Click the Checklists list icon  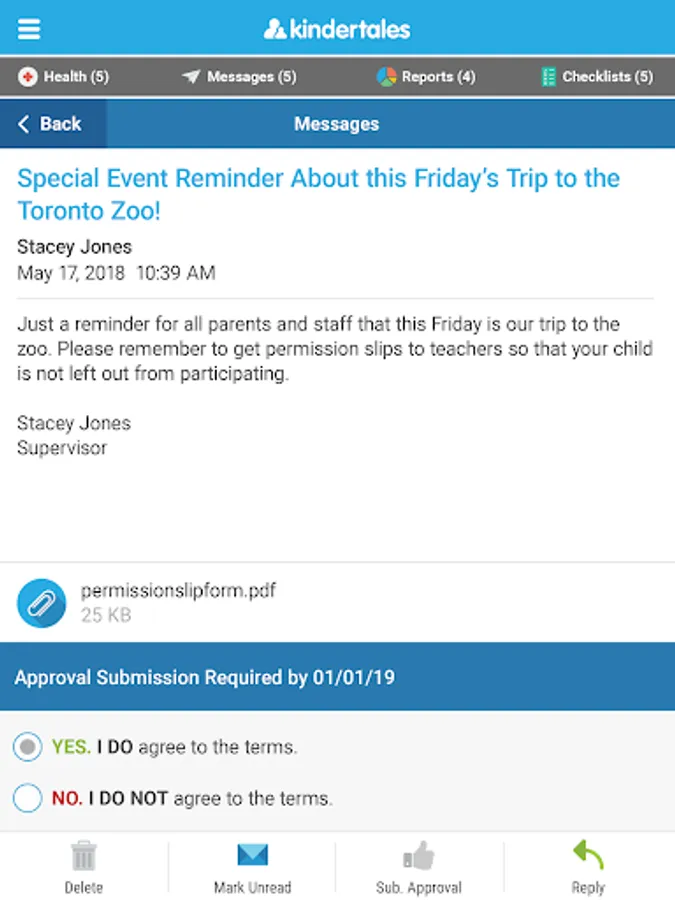tap(548, 77)
